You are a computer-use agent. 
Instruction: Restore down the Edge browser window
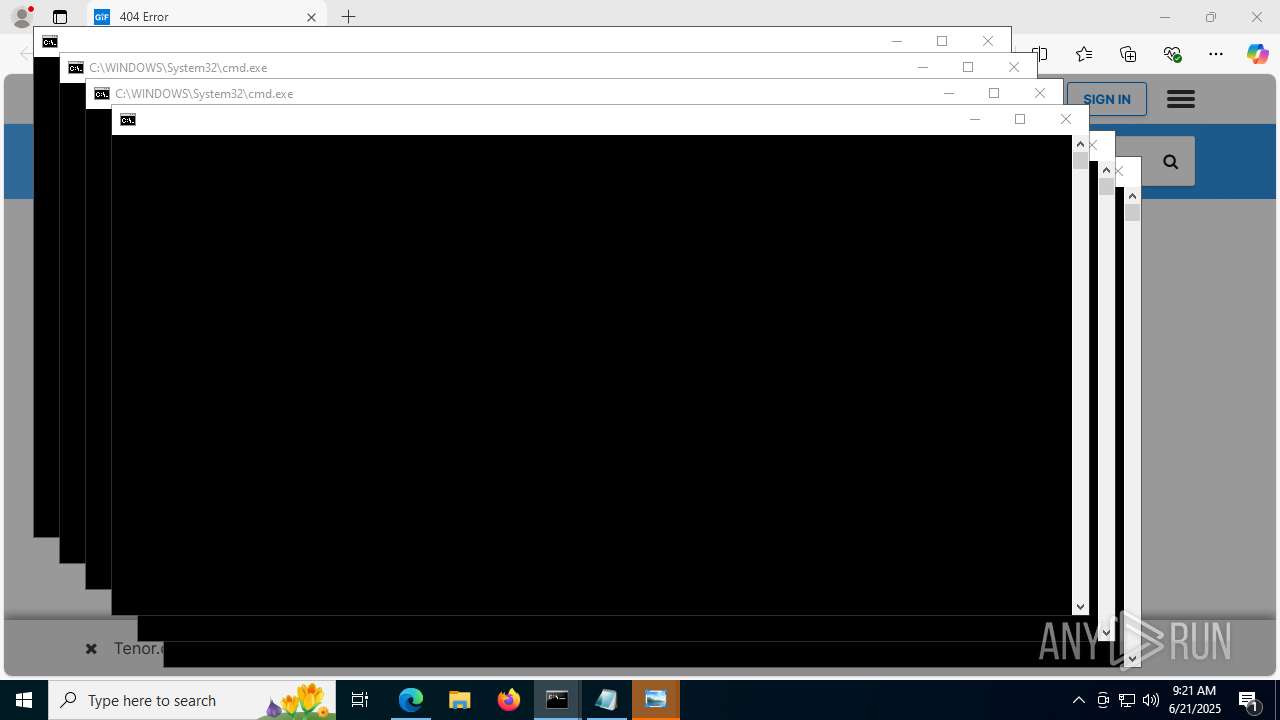(1211, 17)
